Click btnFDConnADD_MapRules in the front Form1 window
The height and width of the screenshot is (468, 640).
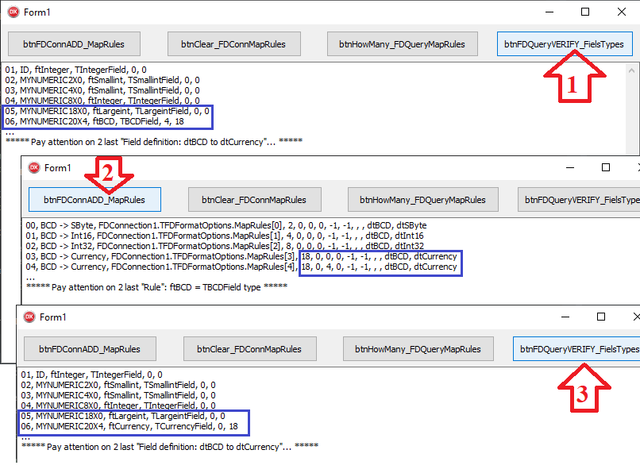pos(90,349)
